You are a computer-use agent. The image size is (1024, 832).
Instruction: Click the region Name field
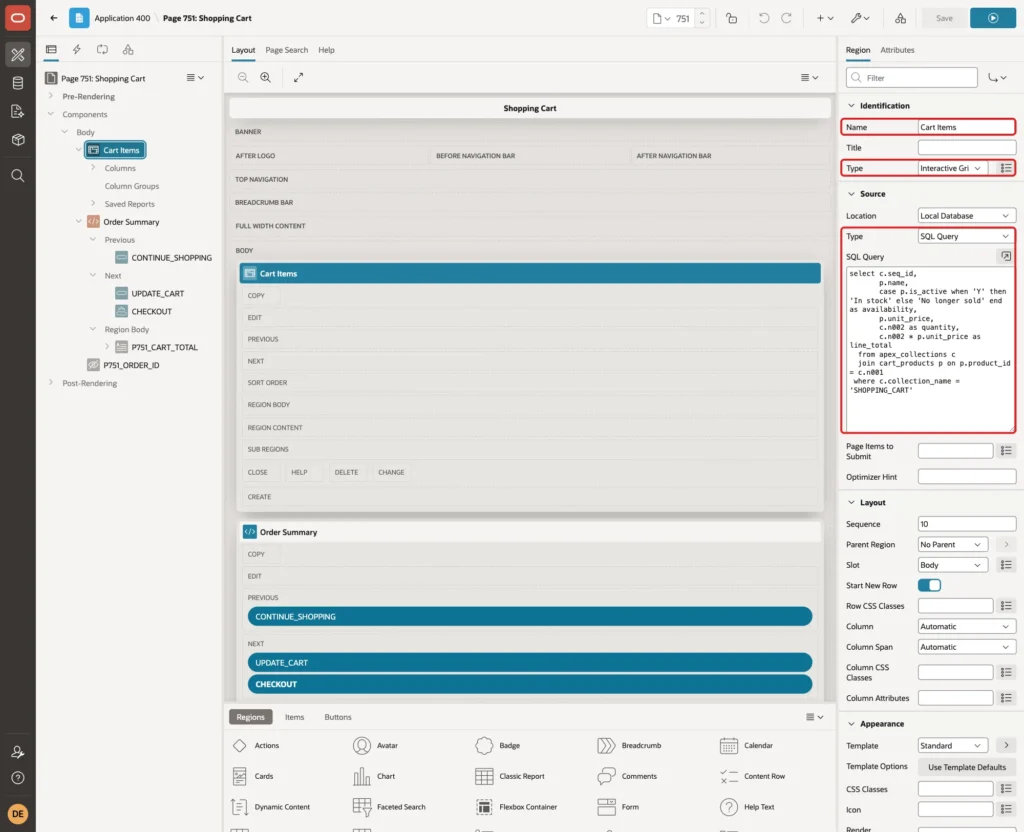pyautogui.click(x=967, y=127)
